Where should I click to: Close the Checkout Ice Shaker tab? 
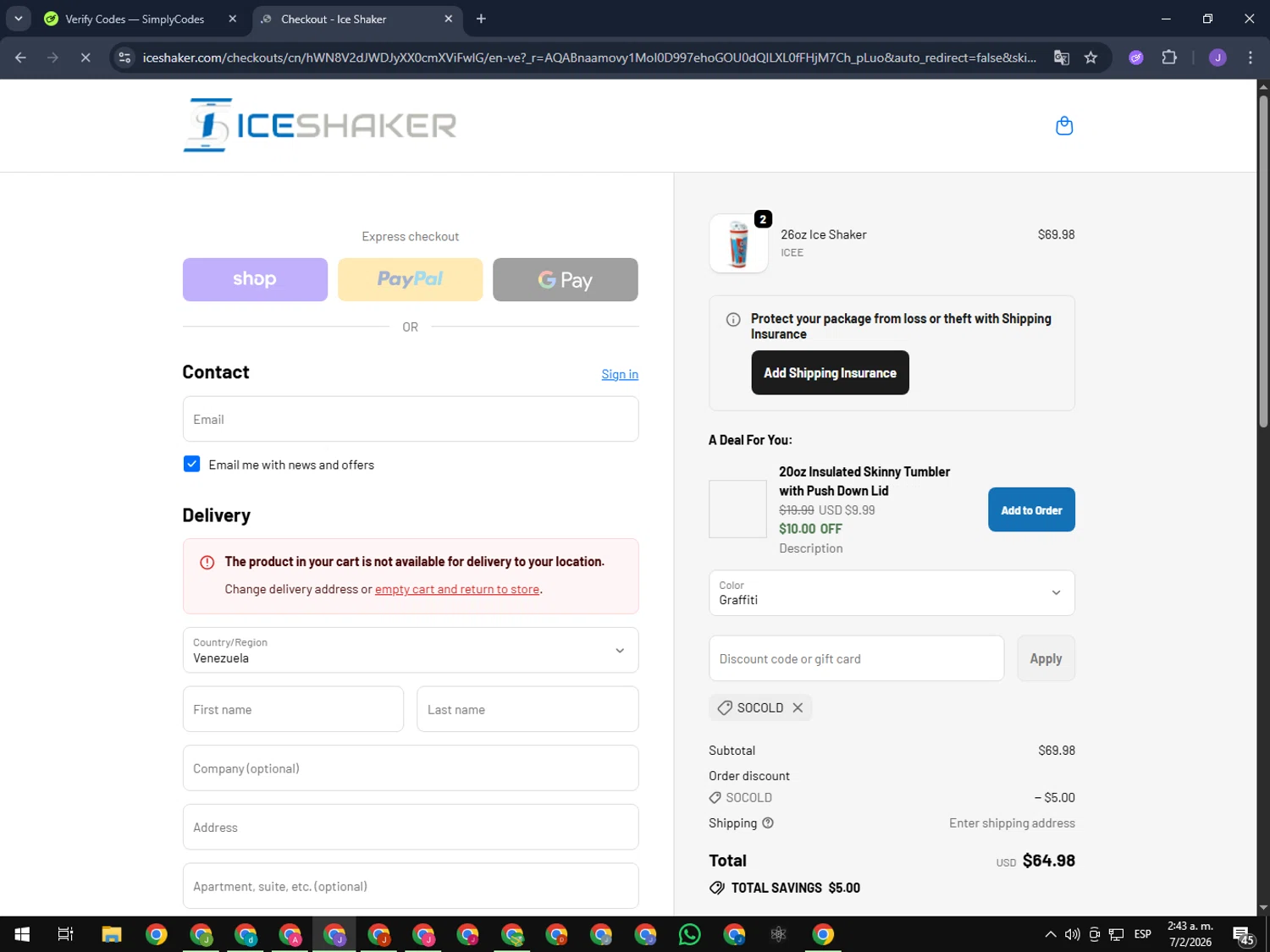tap(449, 19)
